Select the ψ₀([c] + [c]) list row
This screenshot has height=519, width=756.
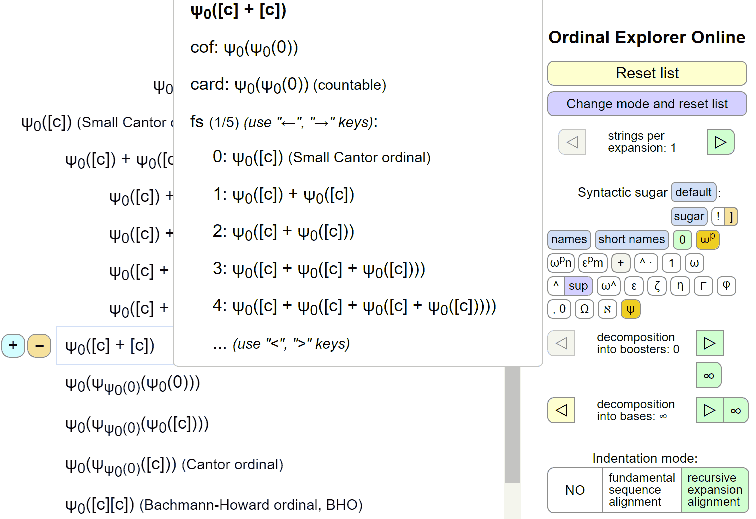coord(115,345)
